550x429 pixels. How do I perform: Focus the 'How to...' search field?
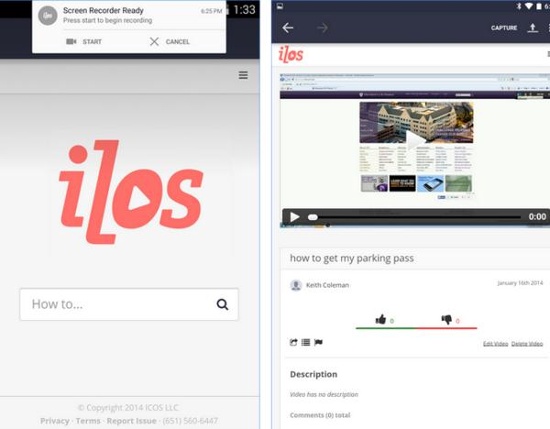click(129, 304)
